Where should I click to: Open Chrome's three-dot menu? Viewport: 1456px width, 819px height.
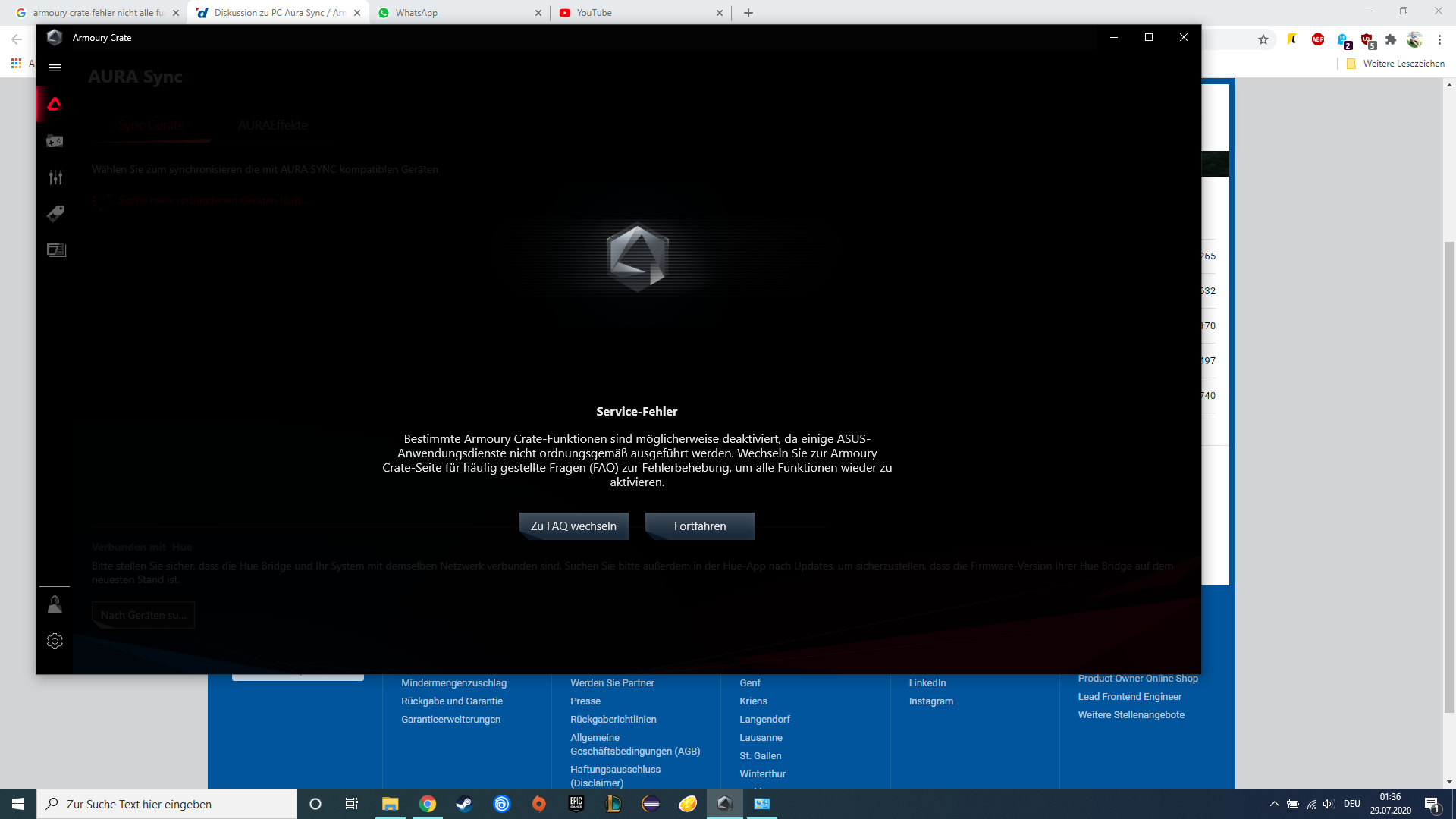1439,39
